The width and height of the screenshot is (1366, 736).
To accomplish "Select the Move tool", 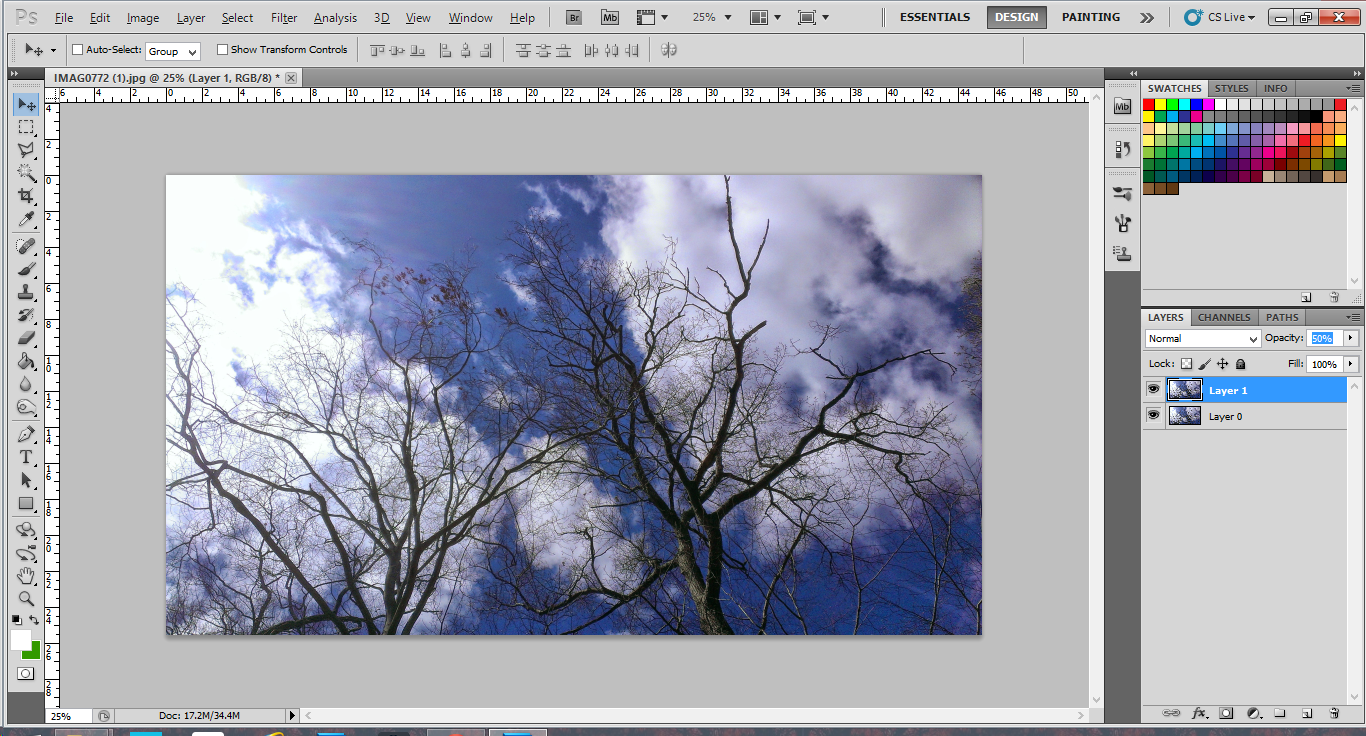I will click(26, 104).
